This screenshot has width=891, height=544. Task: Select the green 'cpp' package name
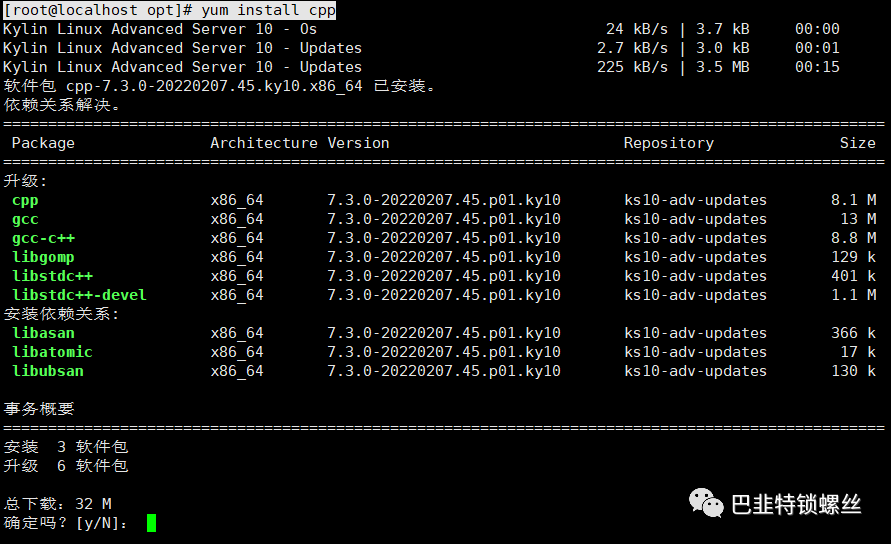pyautogui.click(x=25, y=201)
